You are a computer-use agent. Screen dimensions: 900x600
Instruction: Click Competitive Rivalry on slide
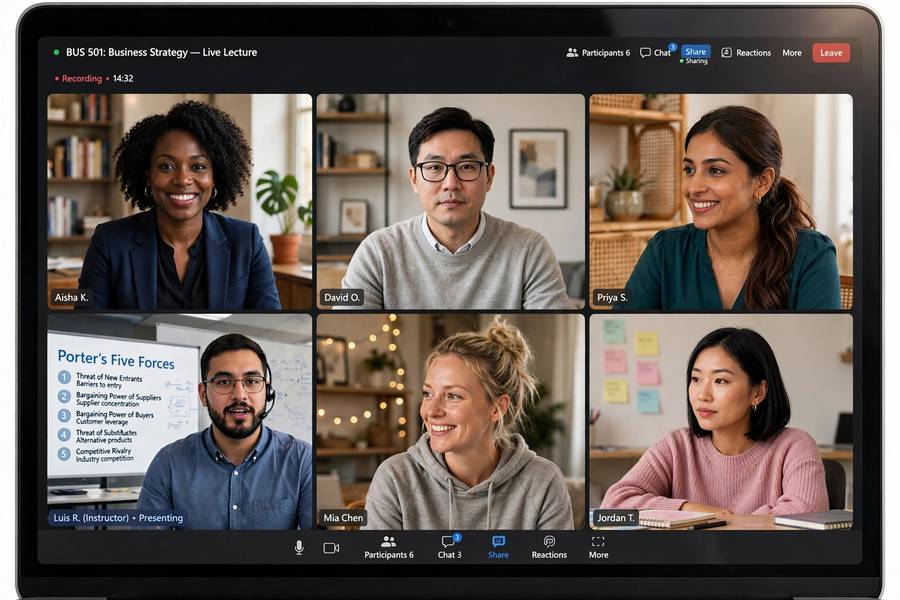103,451
